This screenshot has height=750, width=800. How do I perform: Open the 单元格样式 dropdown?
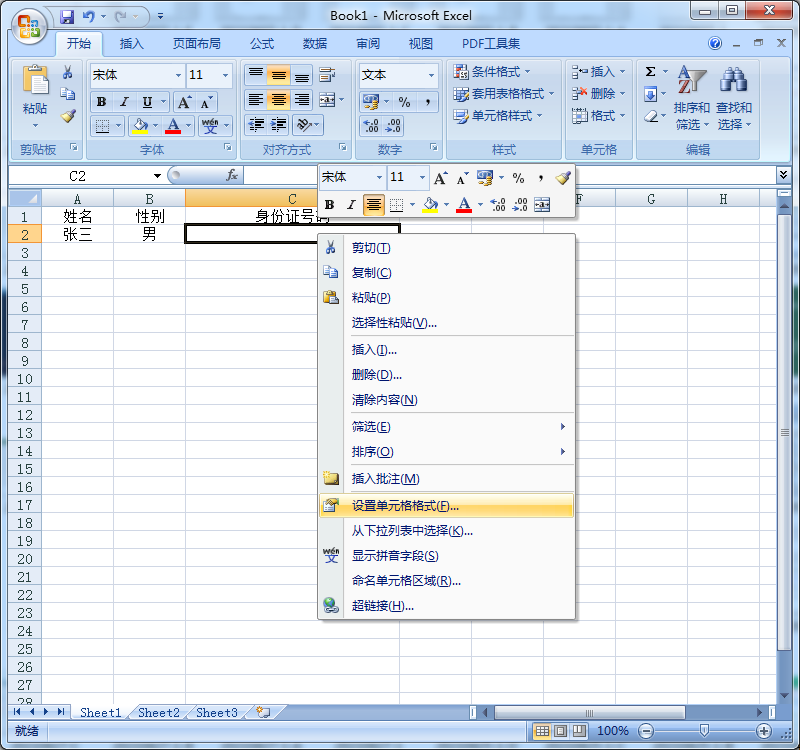tap(497, 116)
